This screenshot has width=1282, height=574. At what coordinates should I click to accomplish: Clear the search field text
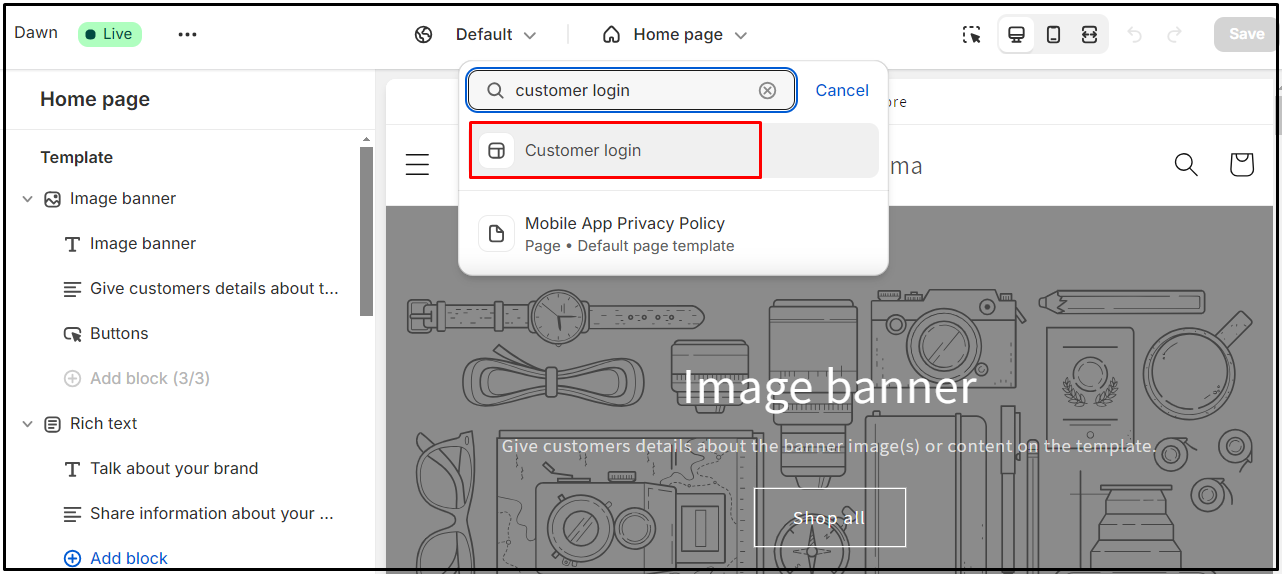[767, 91]
